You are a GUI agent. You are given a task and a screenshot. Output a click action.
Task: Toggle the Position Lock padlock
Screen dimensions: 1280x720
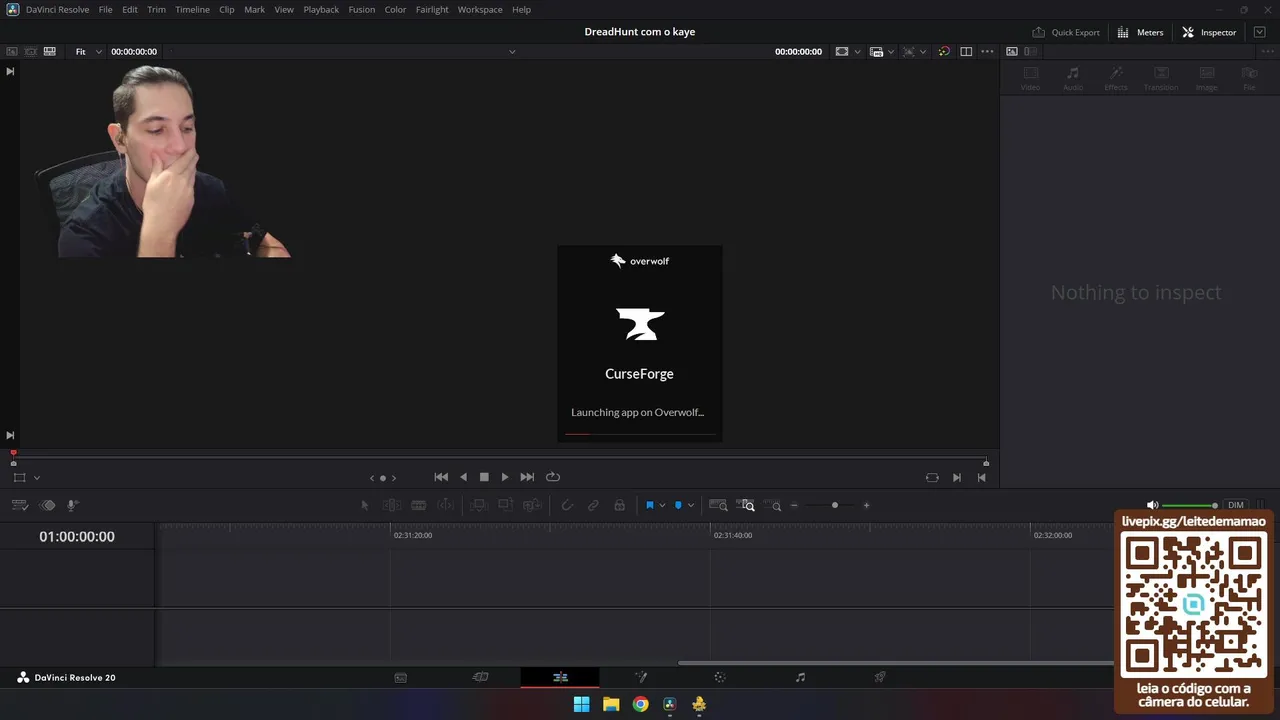(x=620, y=505)
